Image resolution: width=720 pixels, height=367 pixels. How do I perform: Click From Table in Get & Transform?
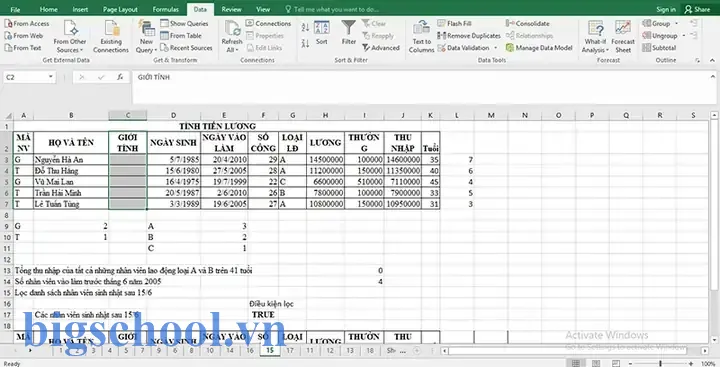pyautogui.click(x=181, y=35)
